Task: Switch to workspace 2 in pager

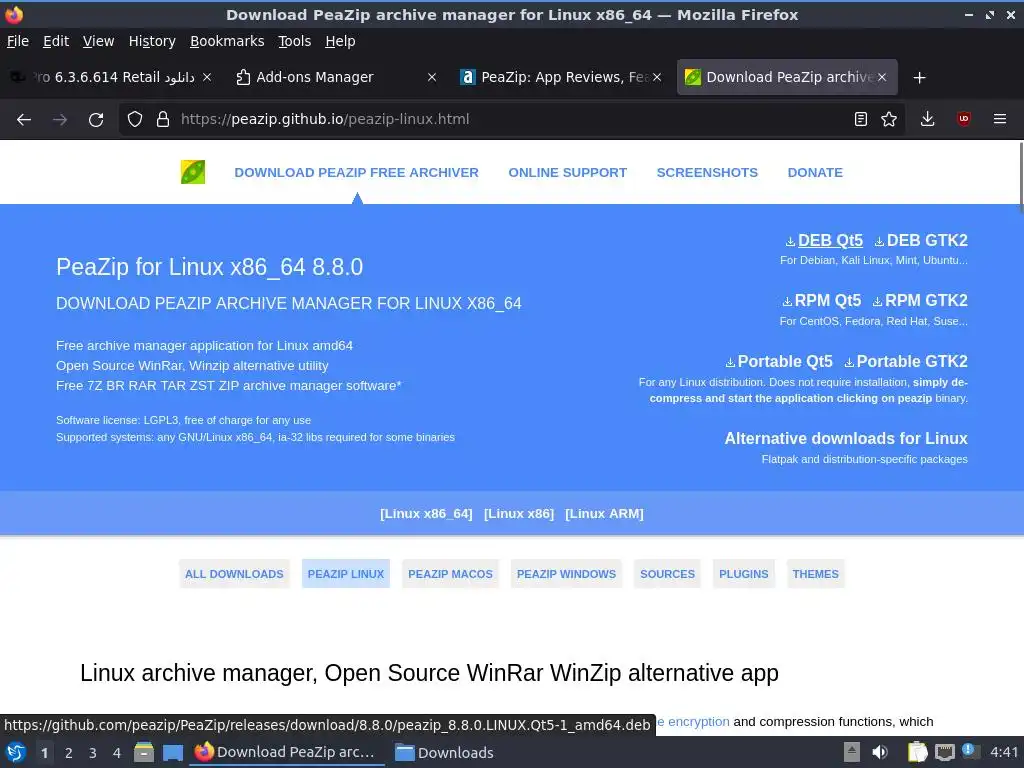Action: pyautogui.click(x=69, y=753)
